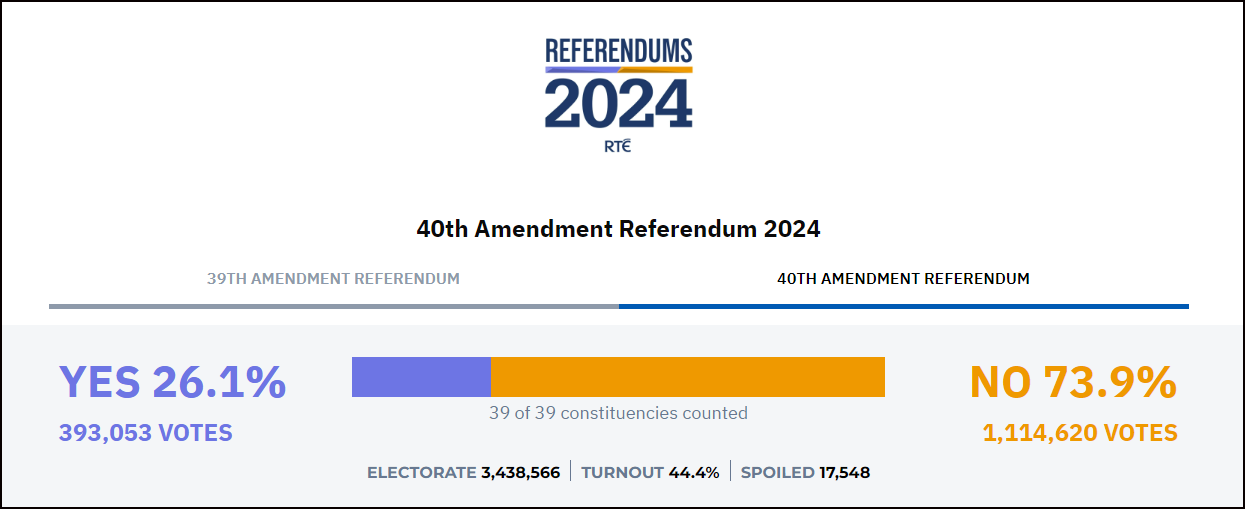The height and width of the screenshot is (509, 1245).
Task: Click the NO 73.9% result text
Action: 1073,382
